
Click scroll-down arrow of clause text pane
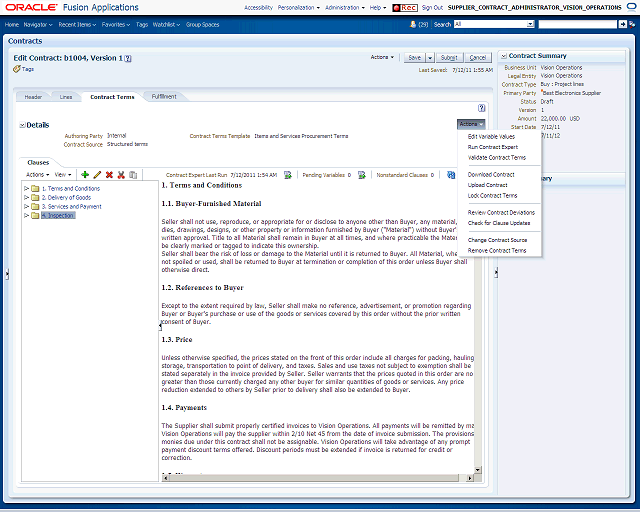478,470
